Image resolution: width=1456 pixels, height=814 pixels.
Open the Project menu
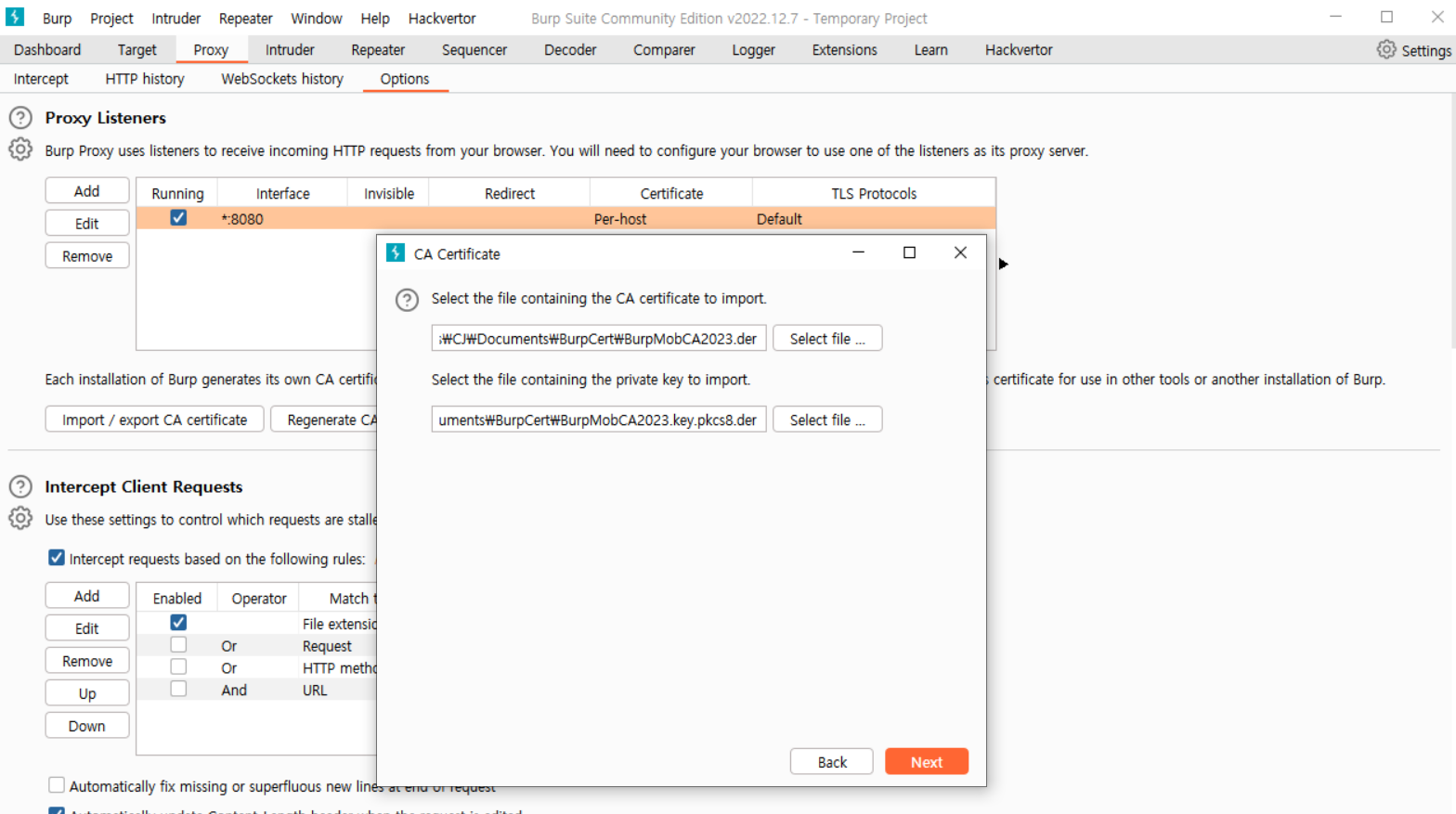(111, 19)
